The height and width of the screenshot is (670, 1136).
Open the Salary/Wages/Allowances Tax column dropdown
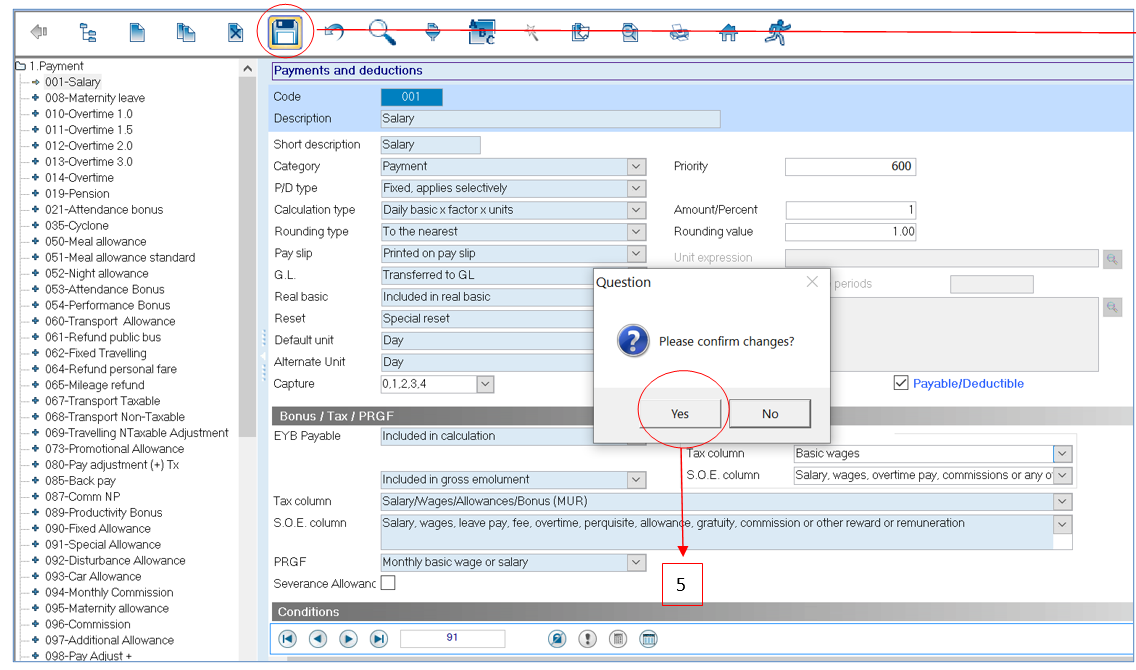pos(1062,501)
